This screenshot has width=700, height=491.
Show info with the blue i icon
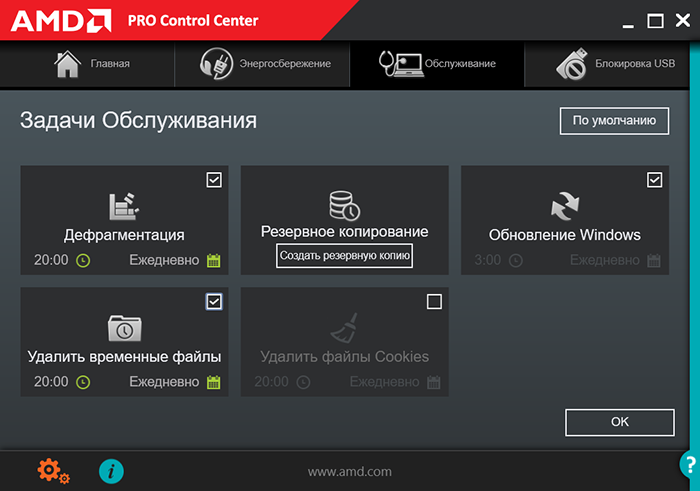point(111,471)
